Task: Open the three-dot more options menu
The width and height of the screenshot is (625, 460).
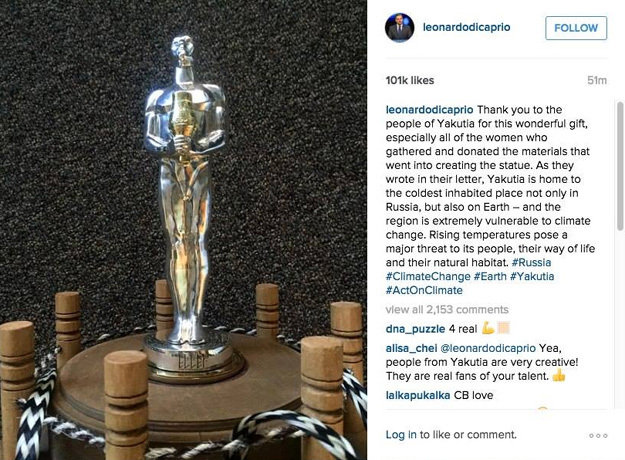Action: tap(598, 436)
